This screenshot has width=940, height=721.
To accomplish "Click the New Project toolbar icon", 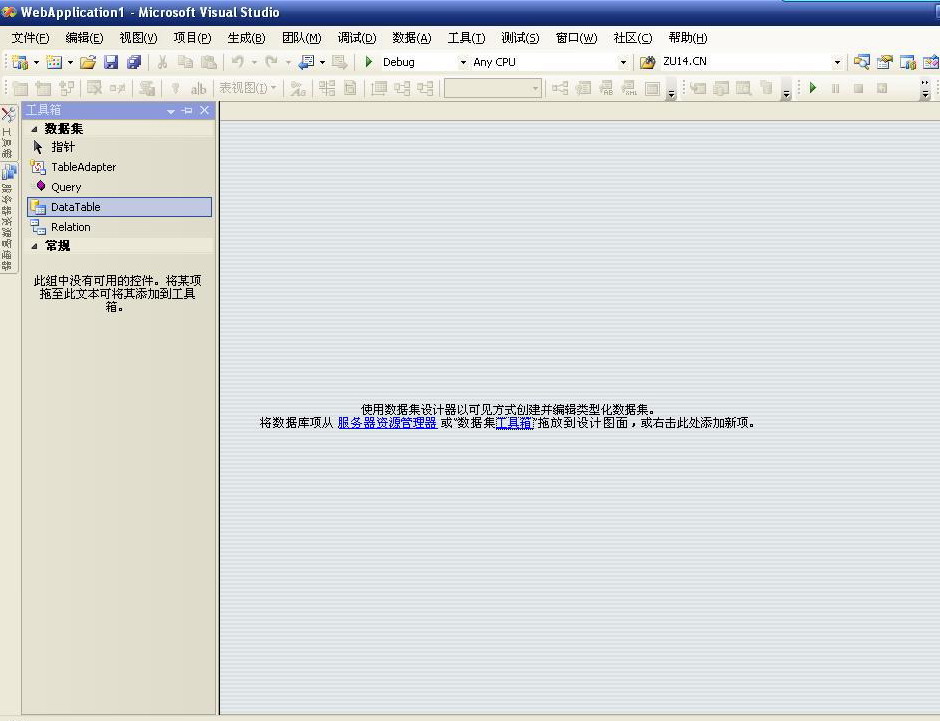I will tap(20, 62).
